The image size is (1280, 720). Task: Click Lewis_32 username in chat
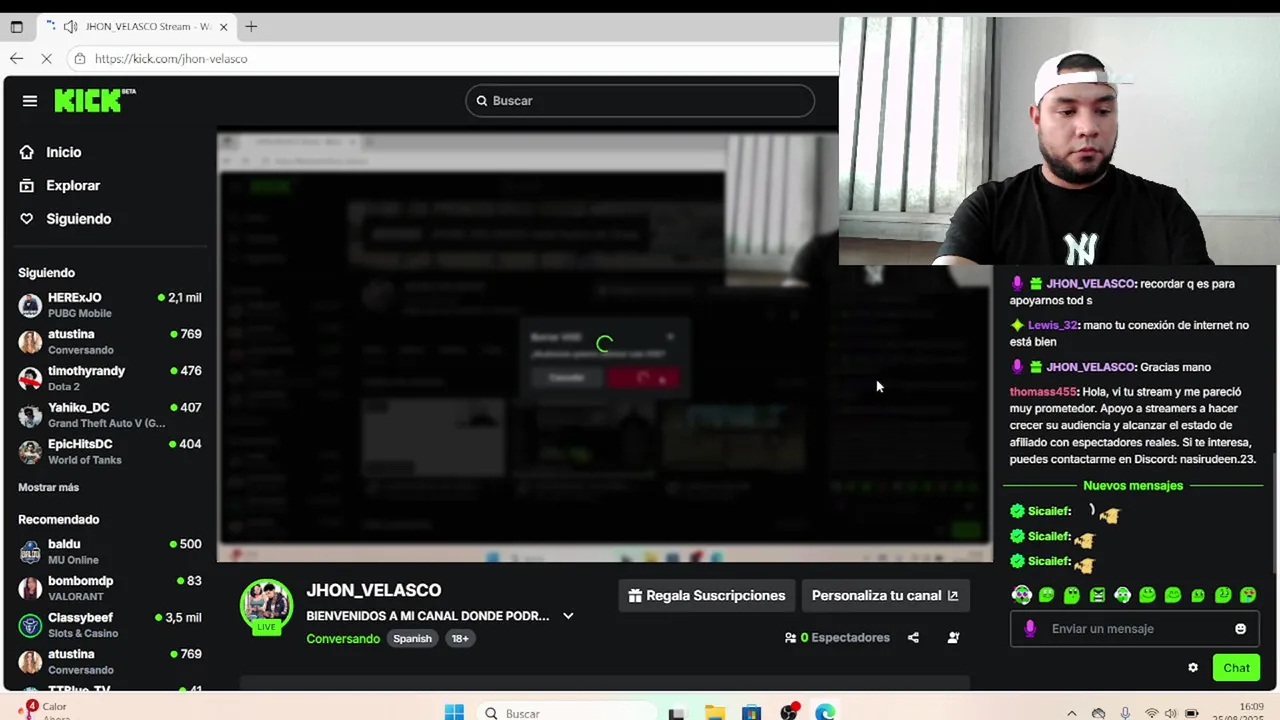point(1052,325)
